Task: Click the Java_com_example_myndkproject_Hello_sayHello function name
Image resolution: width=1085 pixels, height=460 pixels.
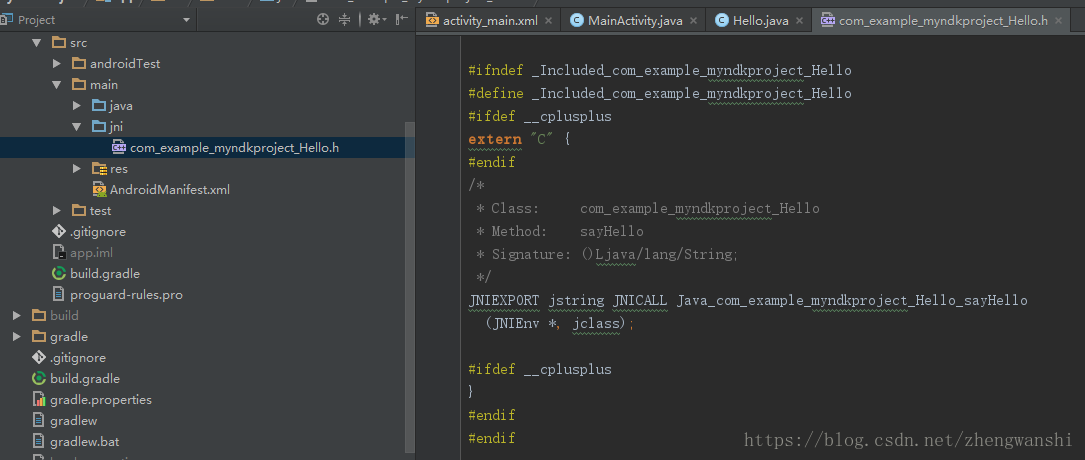Action: click(x=852, y=301)
